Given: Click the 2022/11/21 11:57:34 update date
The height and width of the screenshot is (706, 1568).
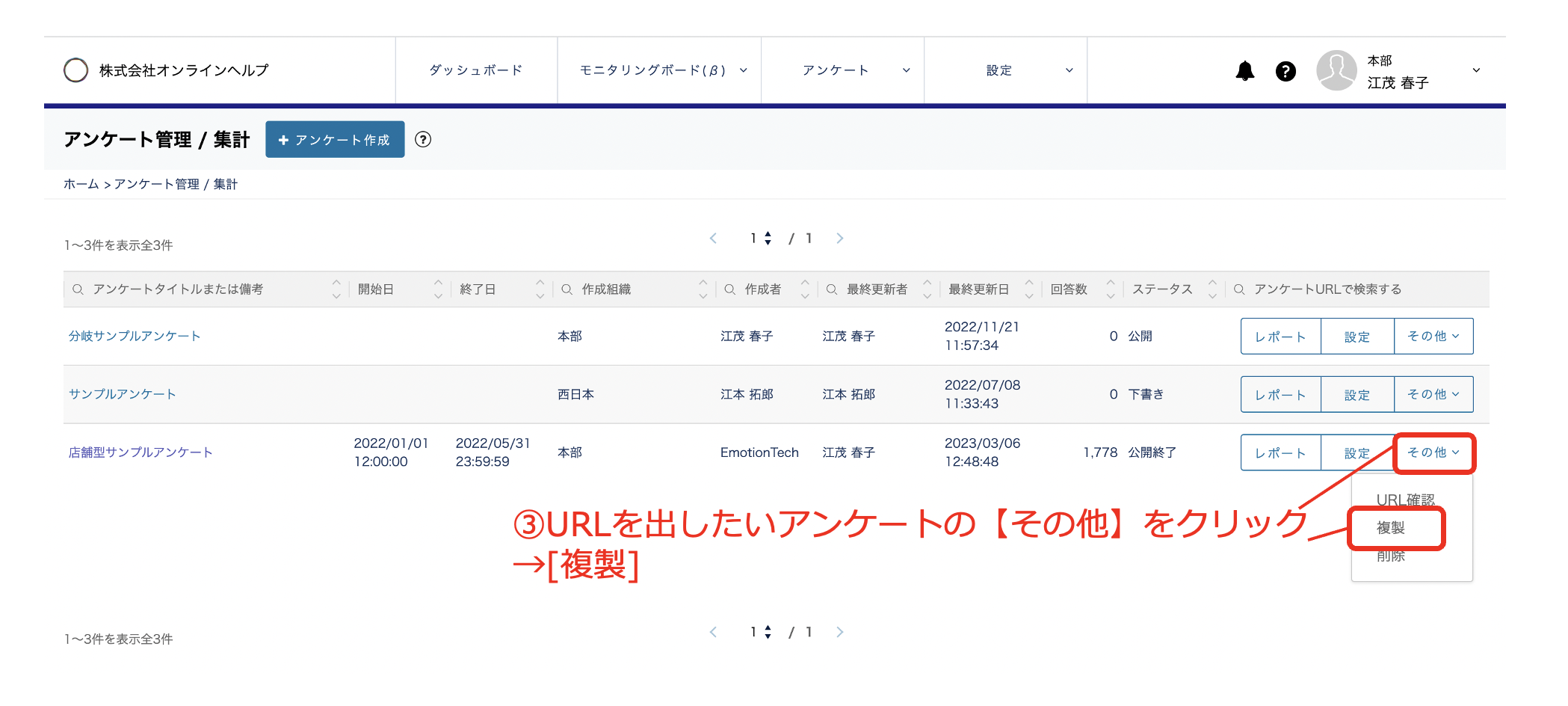Looking at the screenshot, I should click(982, 337).
